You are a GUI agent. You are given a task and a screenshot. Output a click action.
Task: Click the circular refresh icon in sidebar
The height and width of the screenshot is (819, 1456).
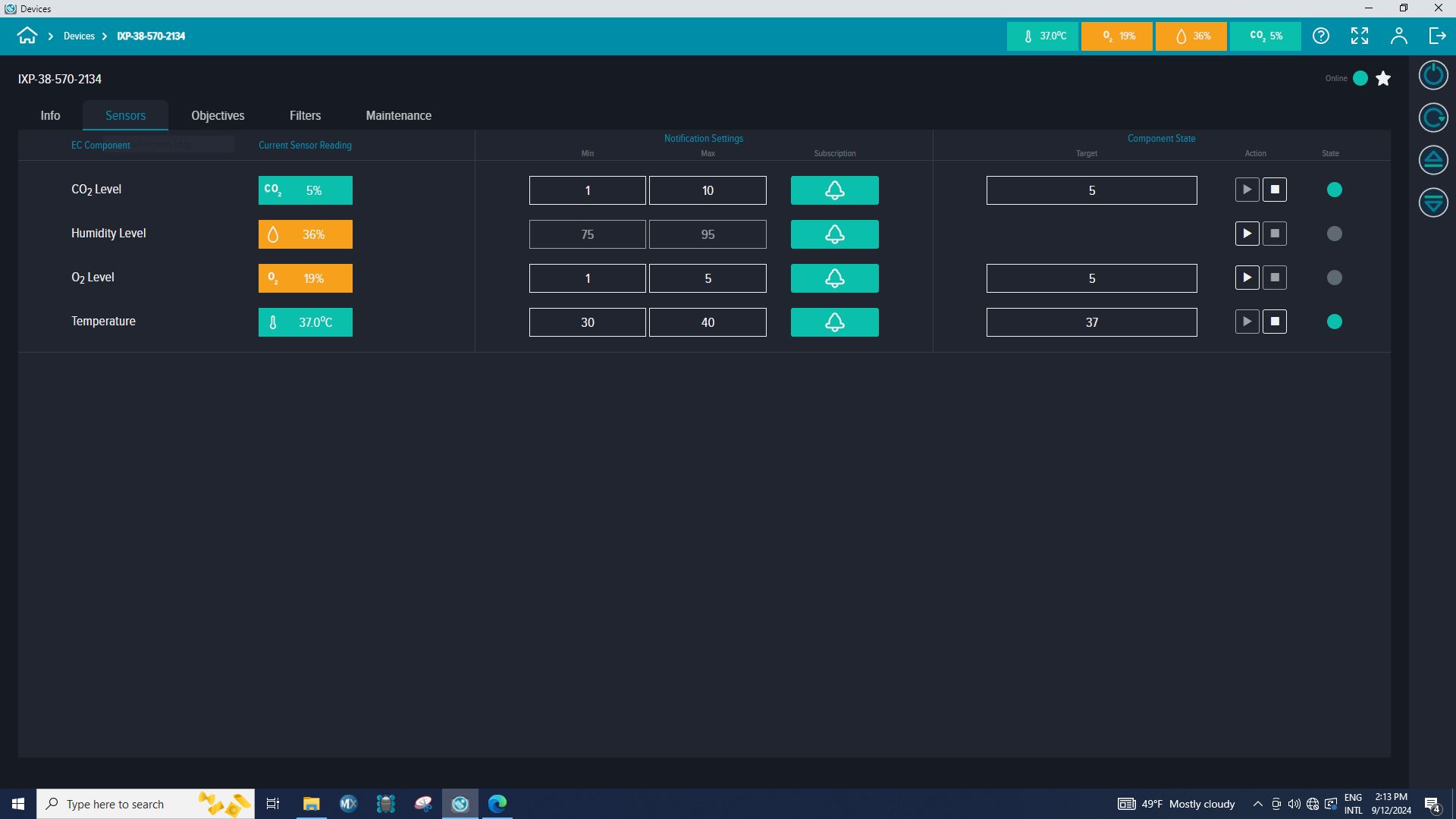pos(1433,118)
